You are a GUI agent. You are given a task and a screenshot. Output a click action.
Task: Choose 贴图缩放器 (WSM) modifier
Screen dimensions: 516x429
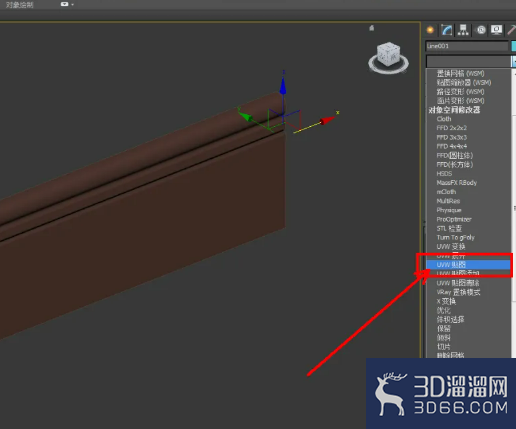[464, 82]
